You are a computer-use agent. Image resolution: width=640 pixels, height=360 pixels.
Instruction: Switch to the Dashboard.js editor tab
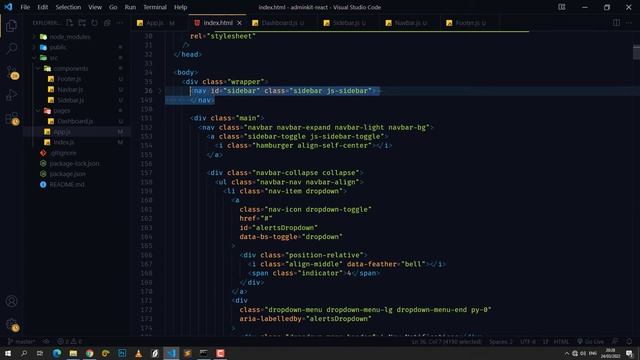(282, 23)
